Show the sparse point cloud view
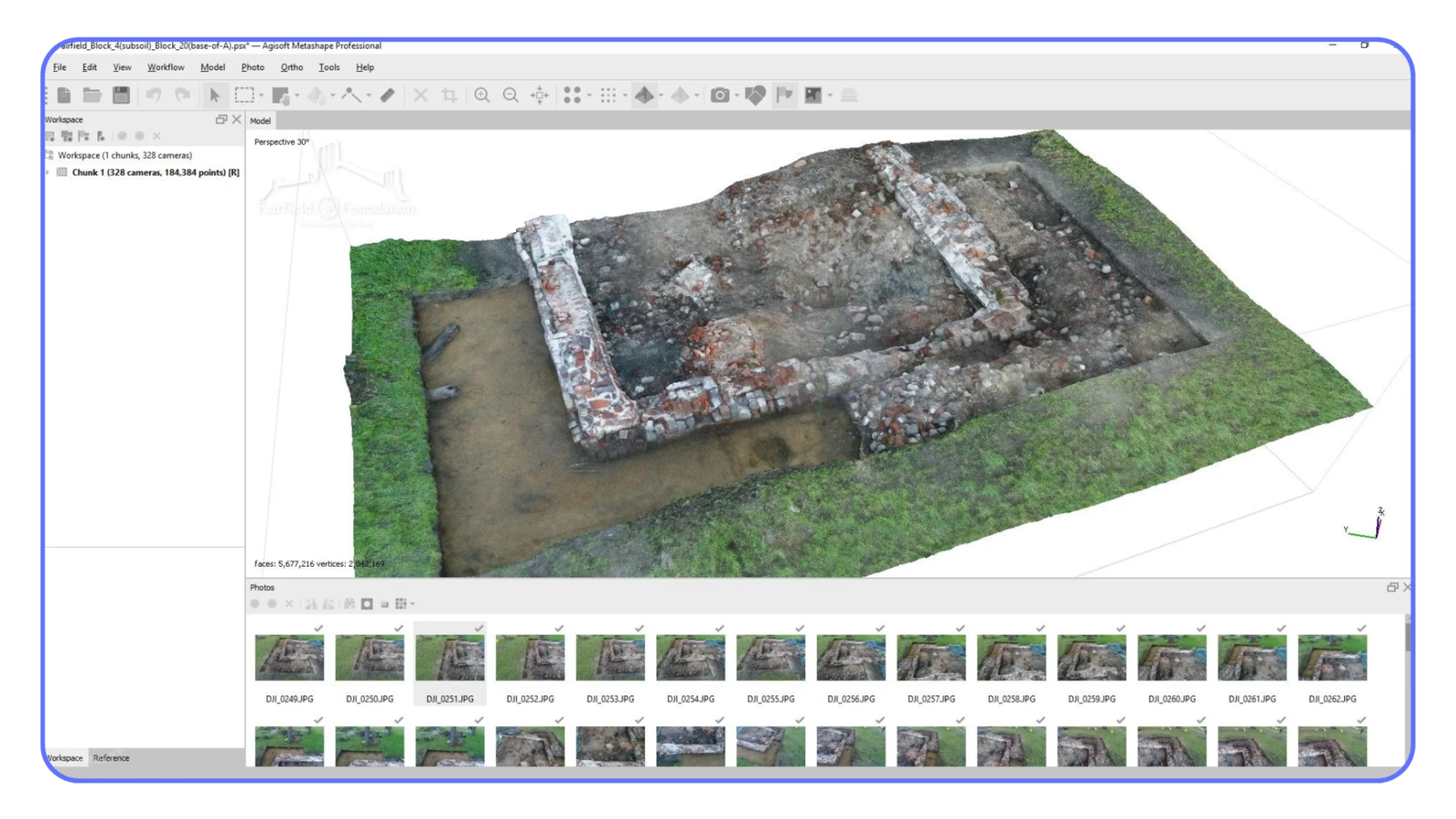 pos(571,95)
